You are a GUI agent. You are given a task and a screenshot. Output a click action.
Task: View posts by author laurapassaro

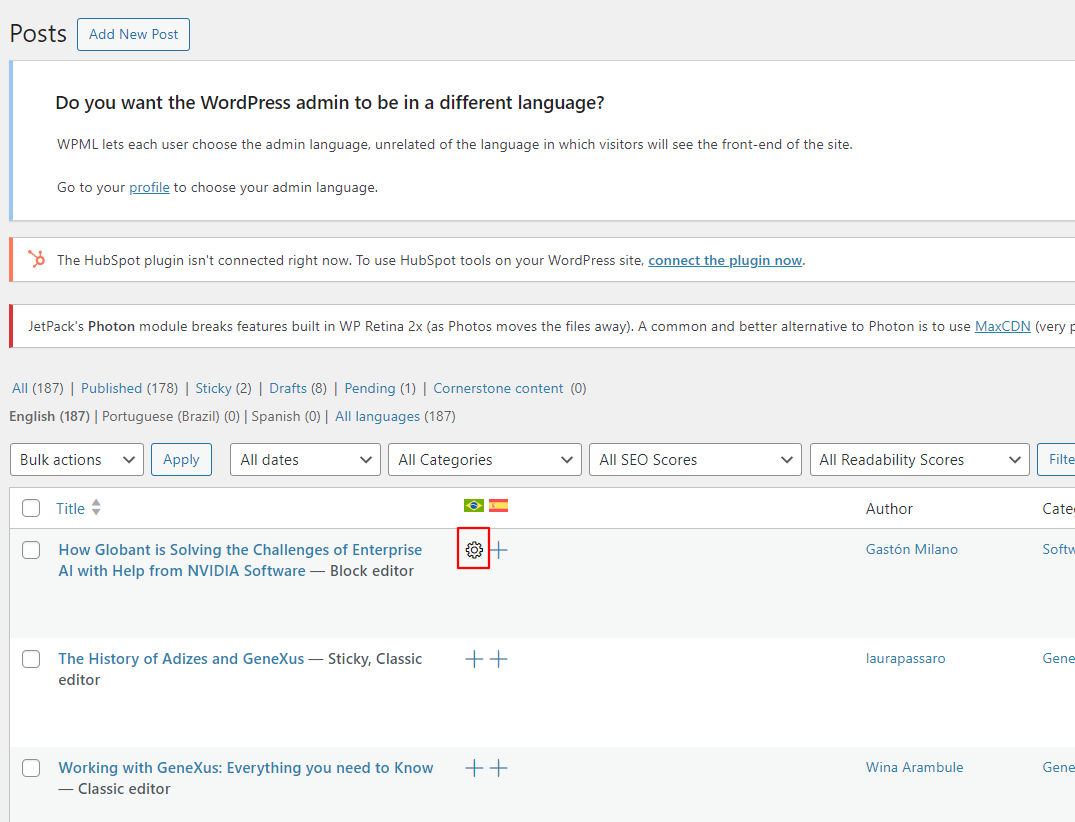point(906,659)
